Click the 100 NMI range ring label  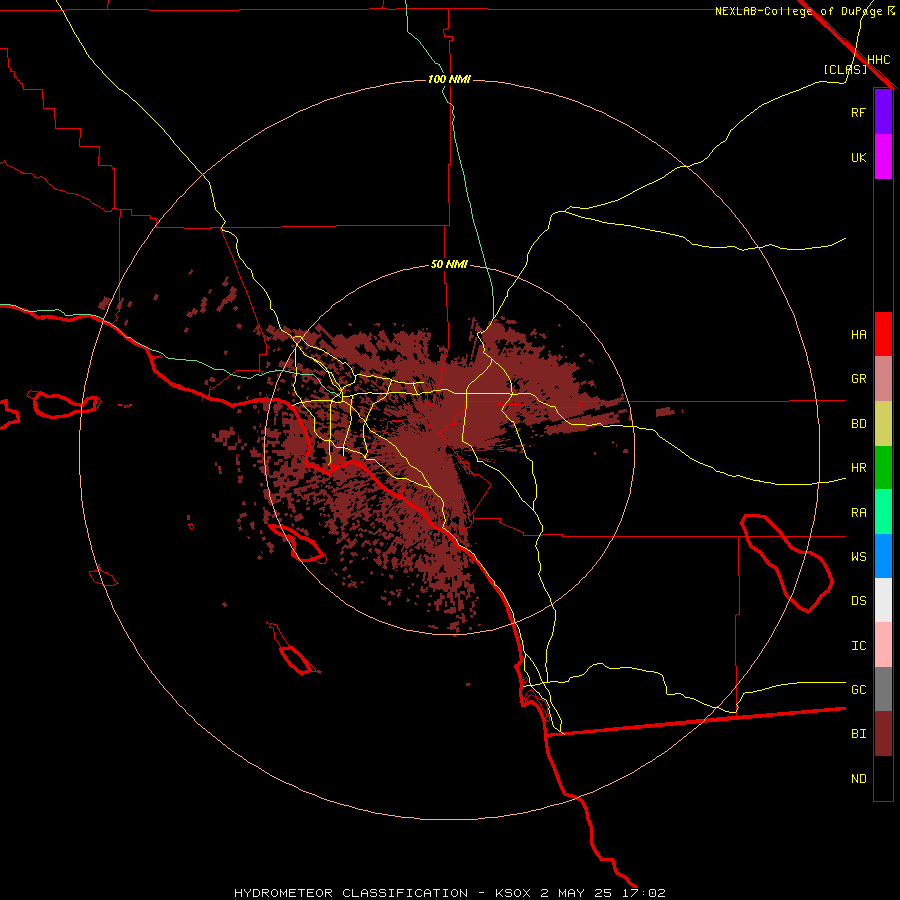449,79
